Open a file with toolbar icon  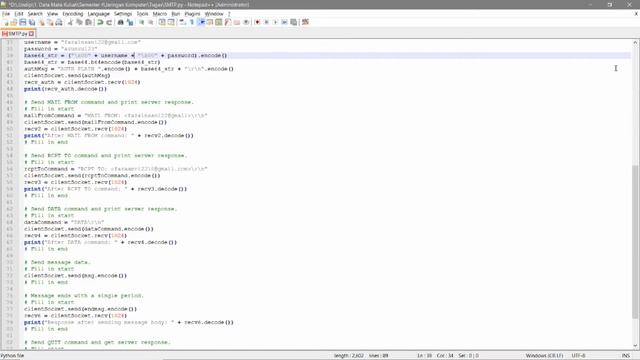14,22
